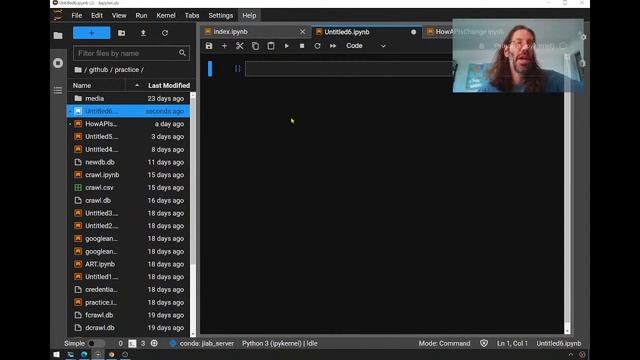Sort files by Name column
The image size is (640, 360).
82,85
